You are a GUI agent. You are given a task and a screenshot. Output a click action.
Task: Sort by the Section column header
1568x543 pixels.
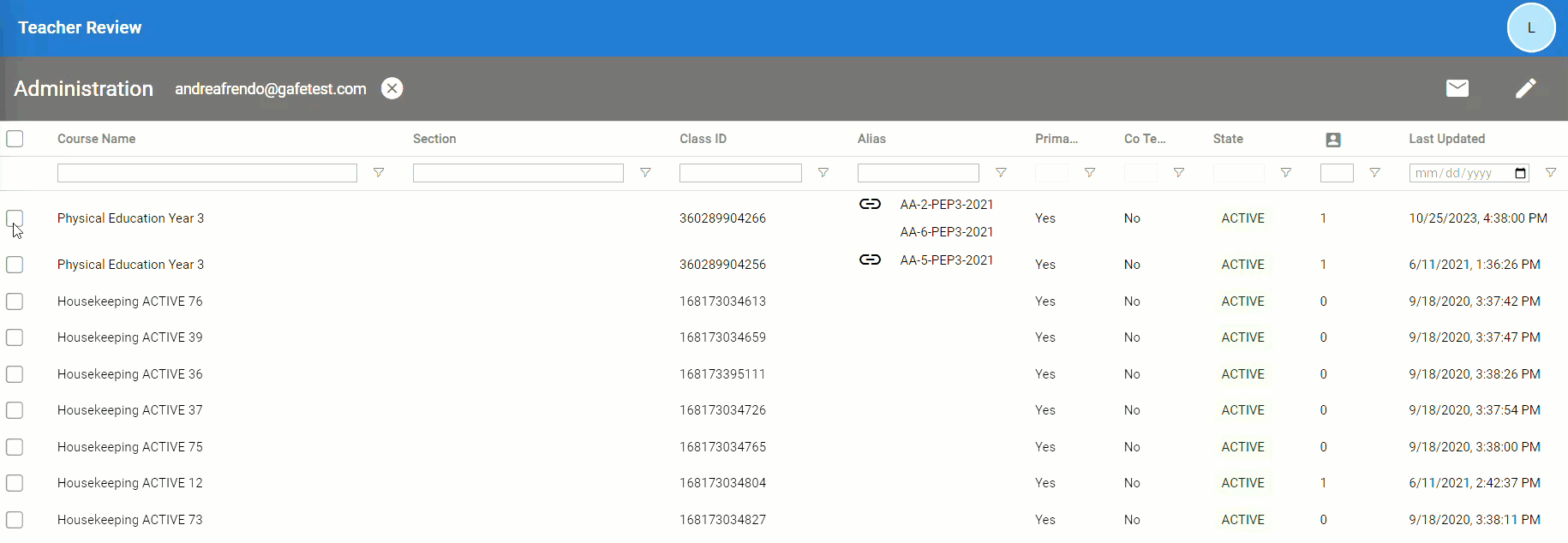tap(434, 139)
